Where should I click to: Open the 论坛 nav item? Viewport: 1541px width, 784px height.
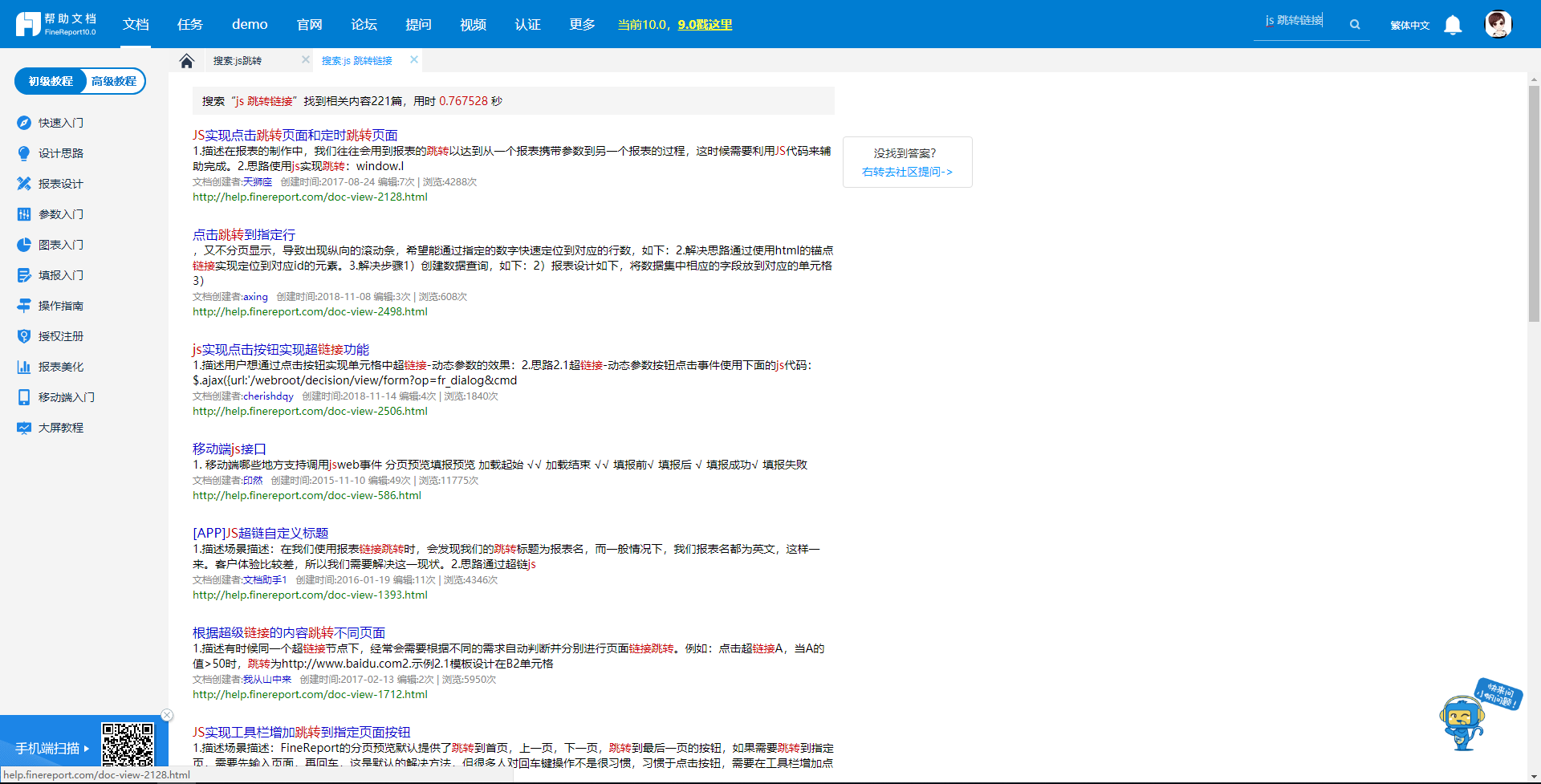[x=364, y=24]
